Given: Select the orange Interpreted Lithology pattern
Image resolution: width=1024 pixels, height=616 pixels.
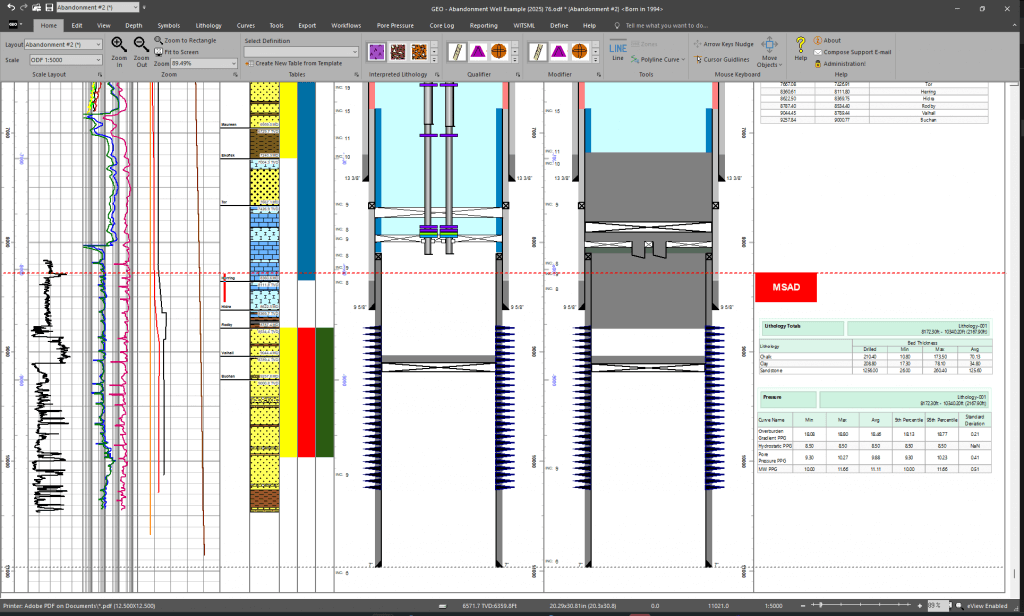Looking at the screenshot, I should pos(419,52).
